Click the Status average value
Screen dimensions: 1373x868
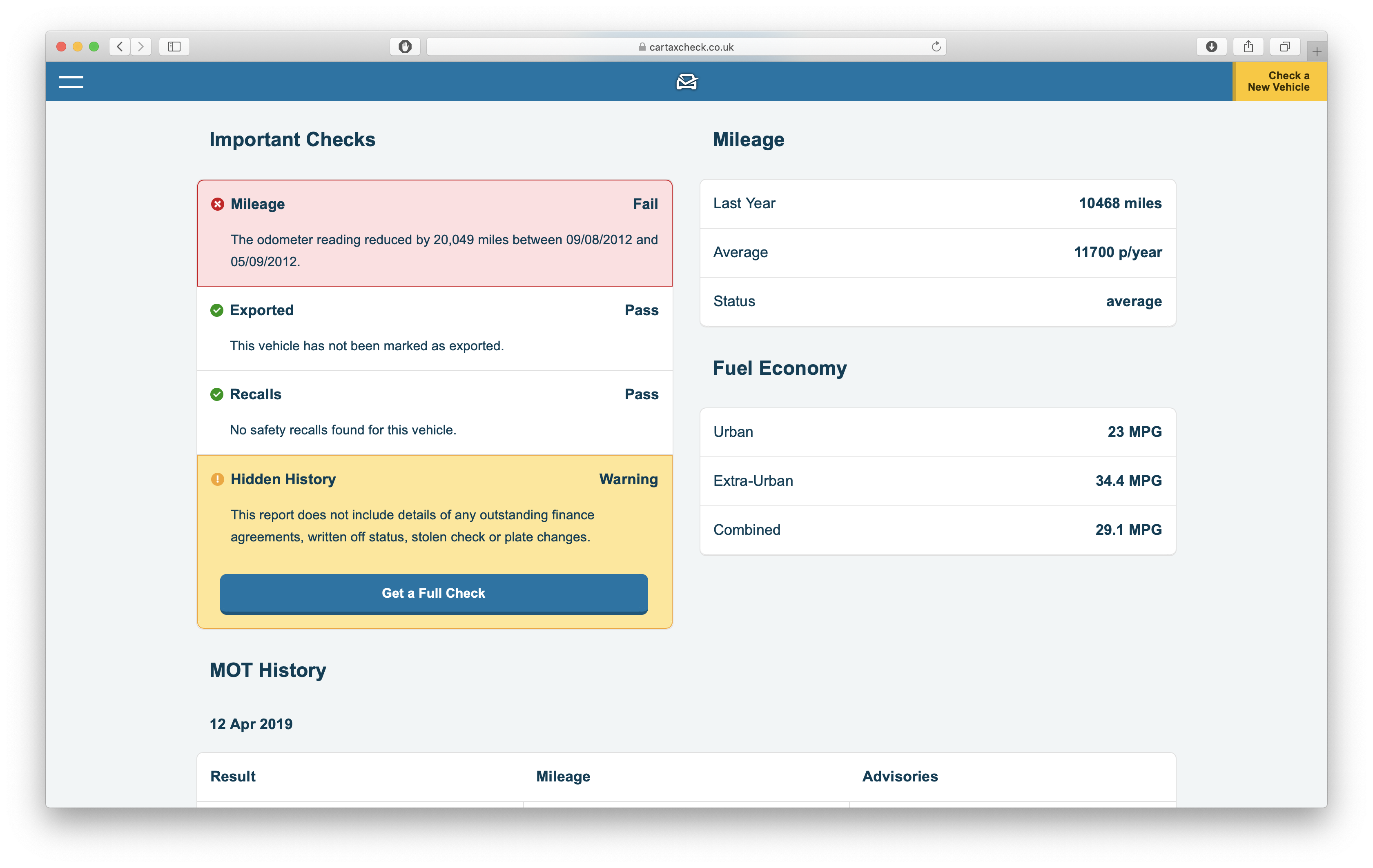click(1134, 301)
